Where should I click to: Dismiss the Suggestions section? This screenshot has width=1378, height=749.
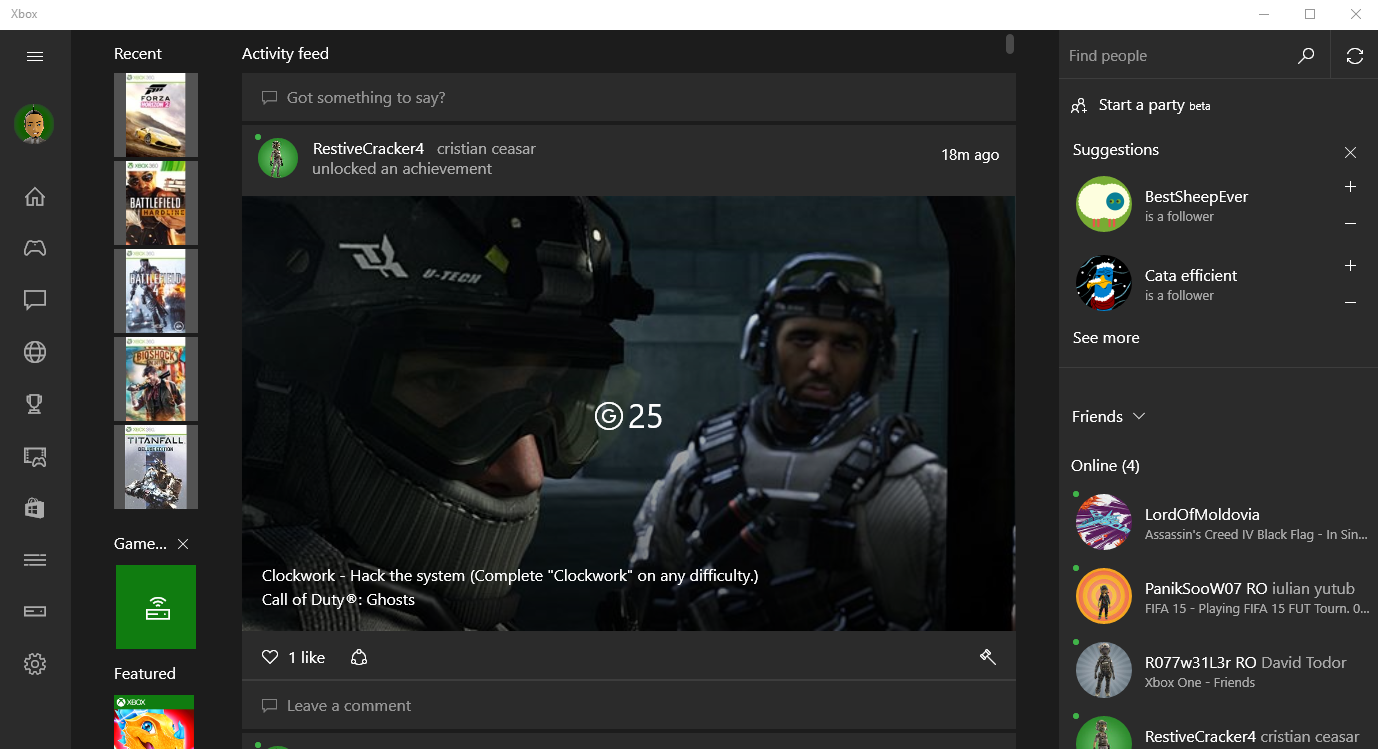(1351, 152)
